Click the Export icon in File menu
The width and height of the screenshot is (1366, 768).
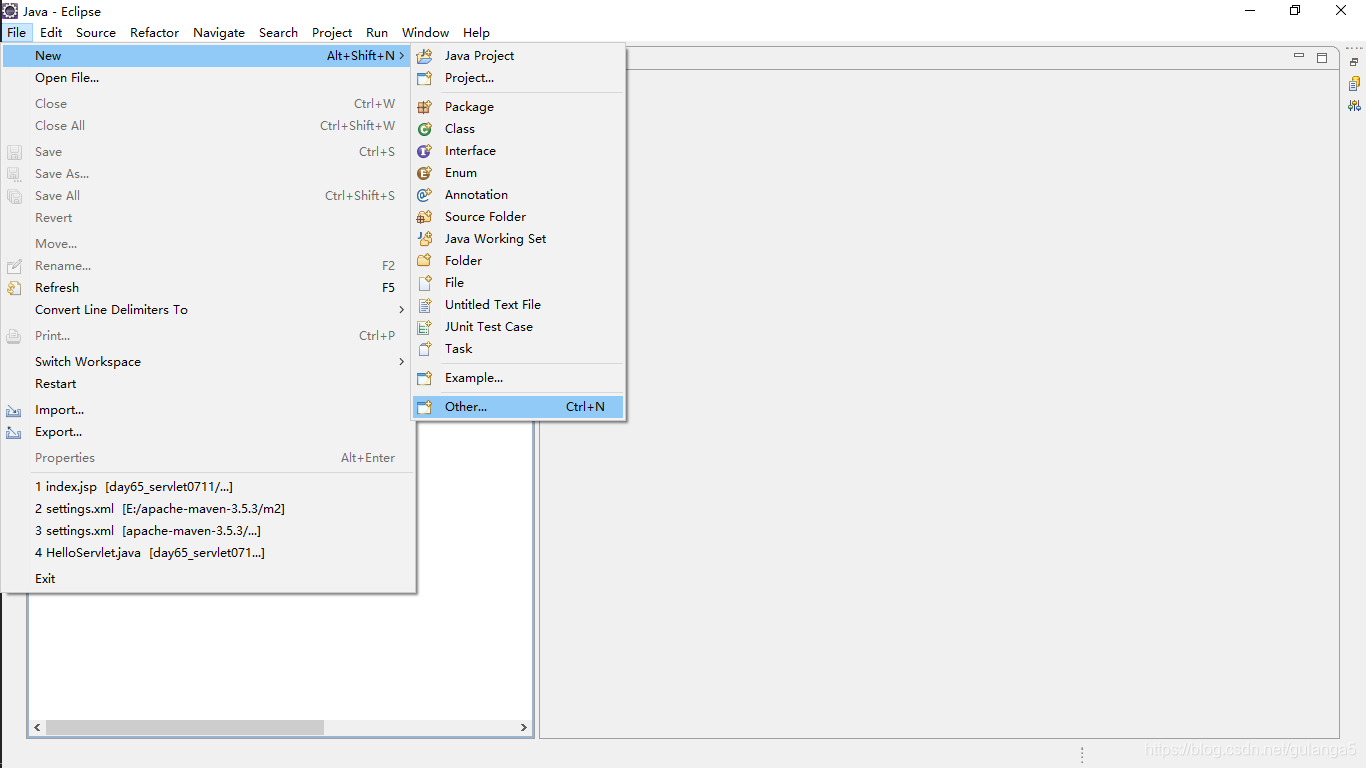14,432
